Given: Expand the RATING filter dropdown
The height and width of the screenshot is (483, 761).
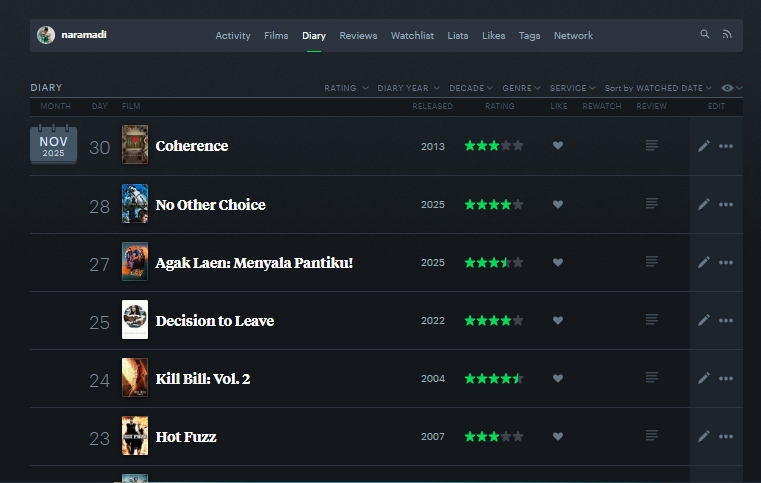Looking at the screenshot, I should (346, 88).
